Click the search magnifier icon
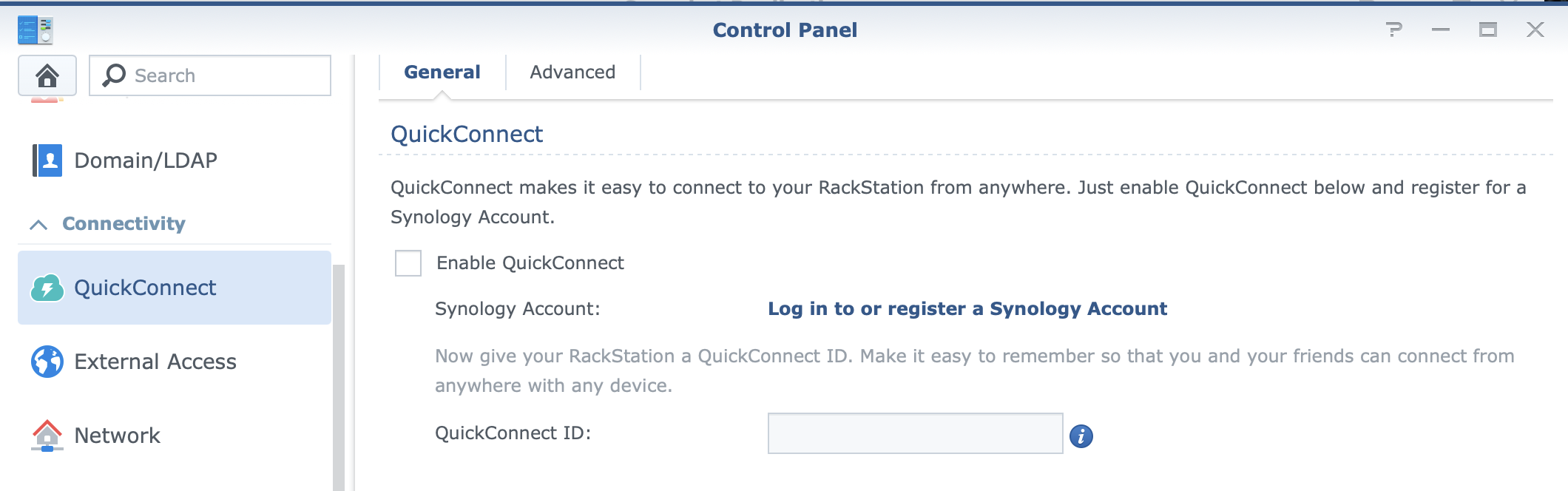 pyautogui.click(x=114, y=75)
